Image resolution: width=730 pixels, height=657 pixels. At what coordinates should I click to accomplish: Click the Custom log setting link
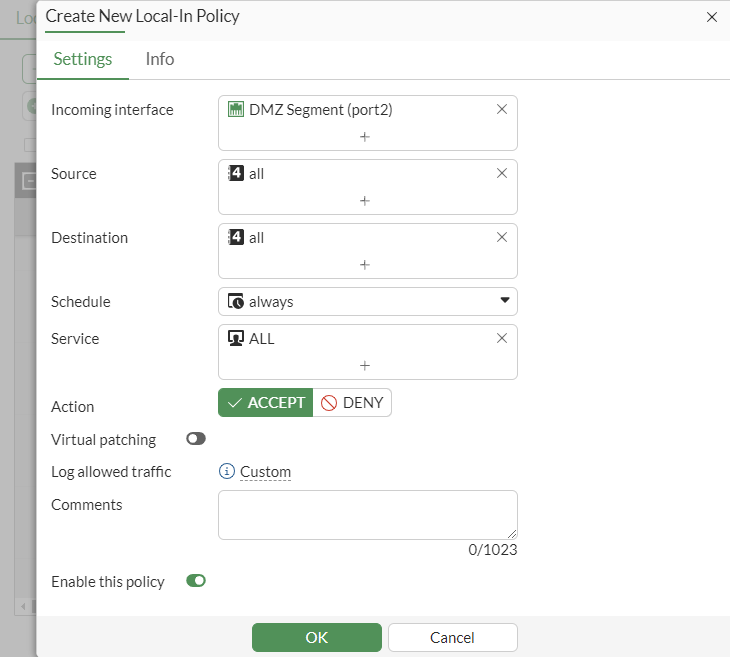265,472
